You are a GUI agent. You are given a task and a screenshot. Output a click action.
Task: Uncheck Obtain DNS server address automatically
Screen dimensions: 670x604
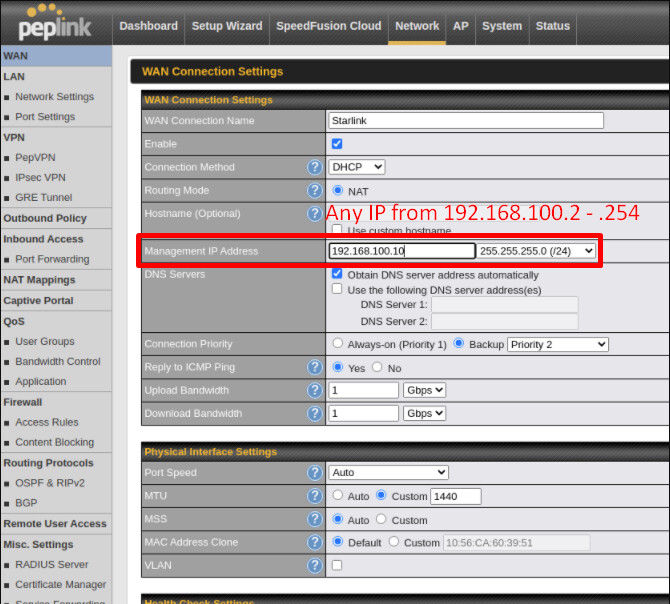click(x=337, y=274)
